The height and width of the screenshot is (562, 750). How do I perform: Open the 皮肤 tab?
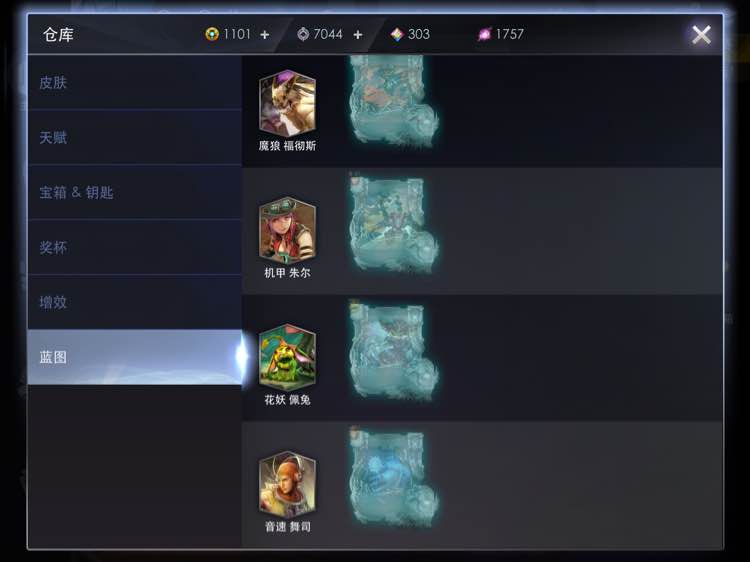pyautogui.click(x=135, y=82)
